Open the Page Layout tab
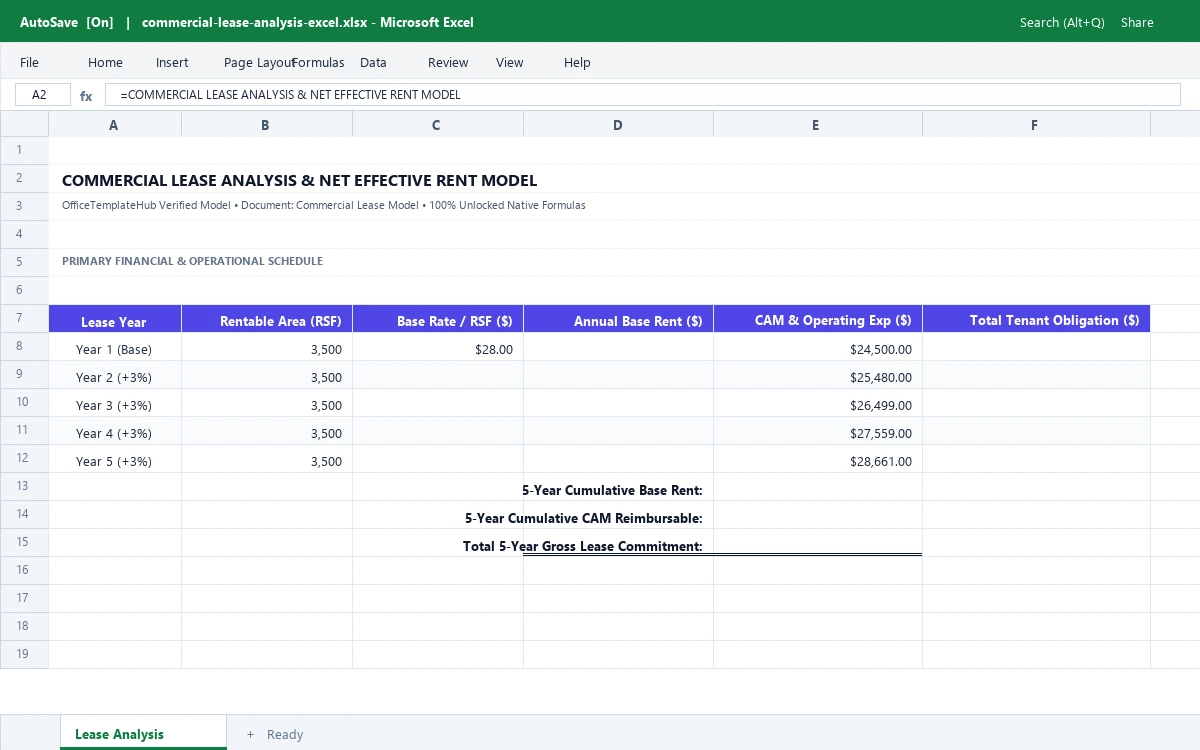This screenshot has height=750, width=1200. tap(259, 62)
